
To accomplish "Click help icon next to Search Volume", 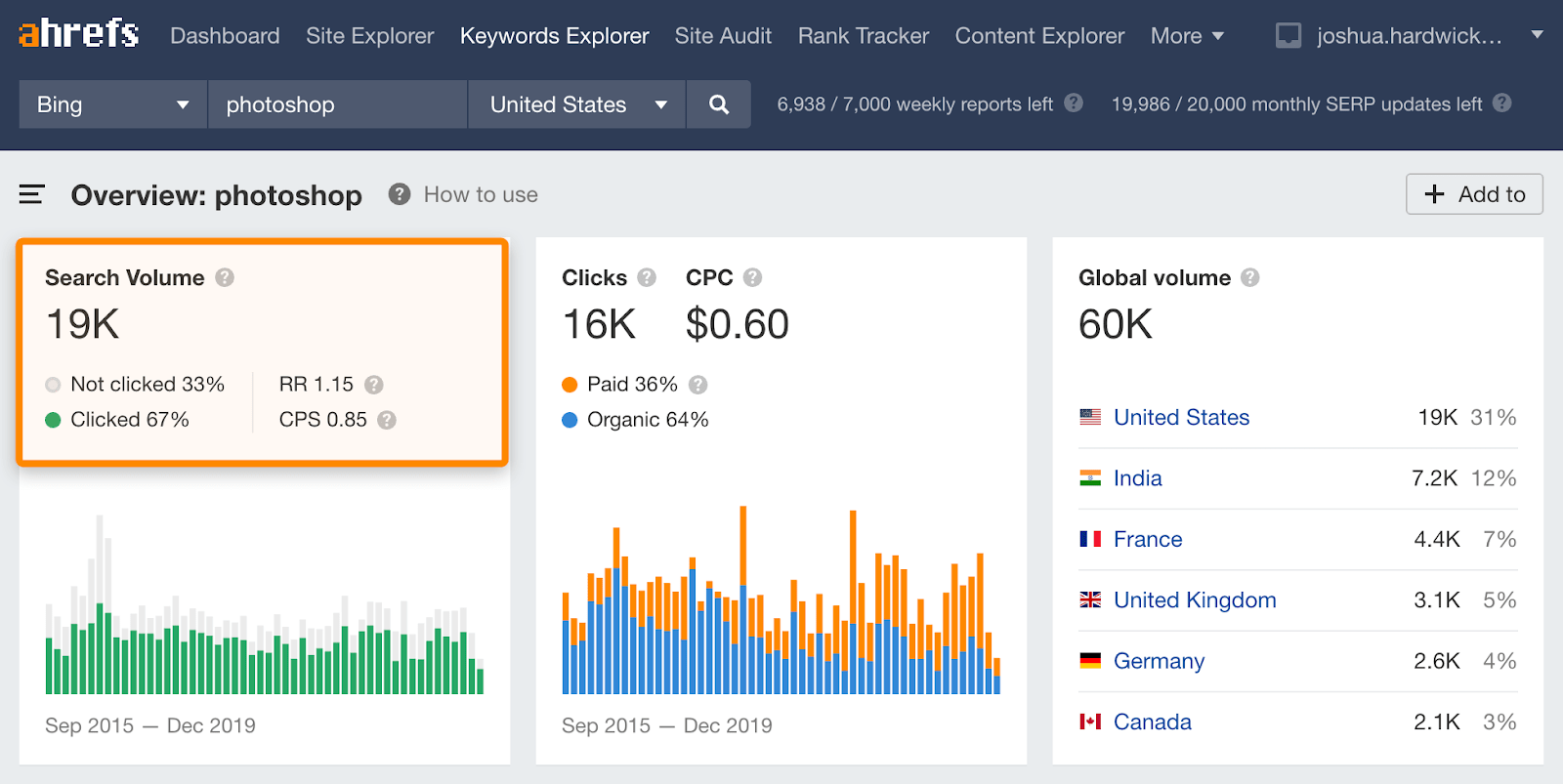I will click(225, 278).
